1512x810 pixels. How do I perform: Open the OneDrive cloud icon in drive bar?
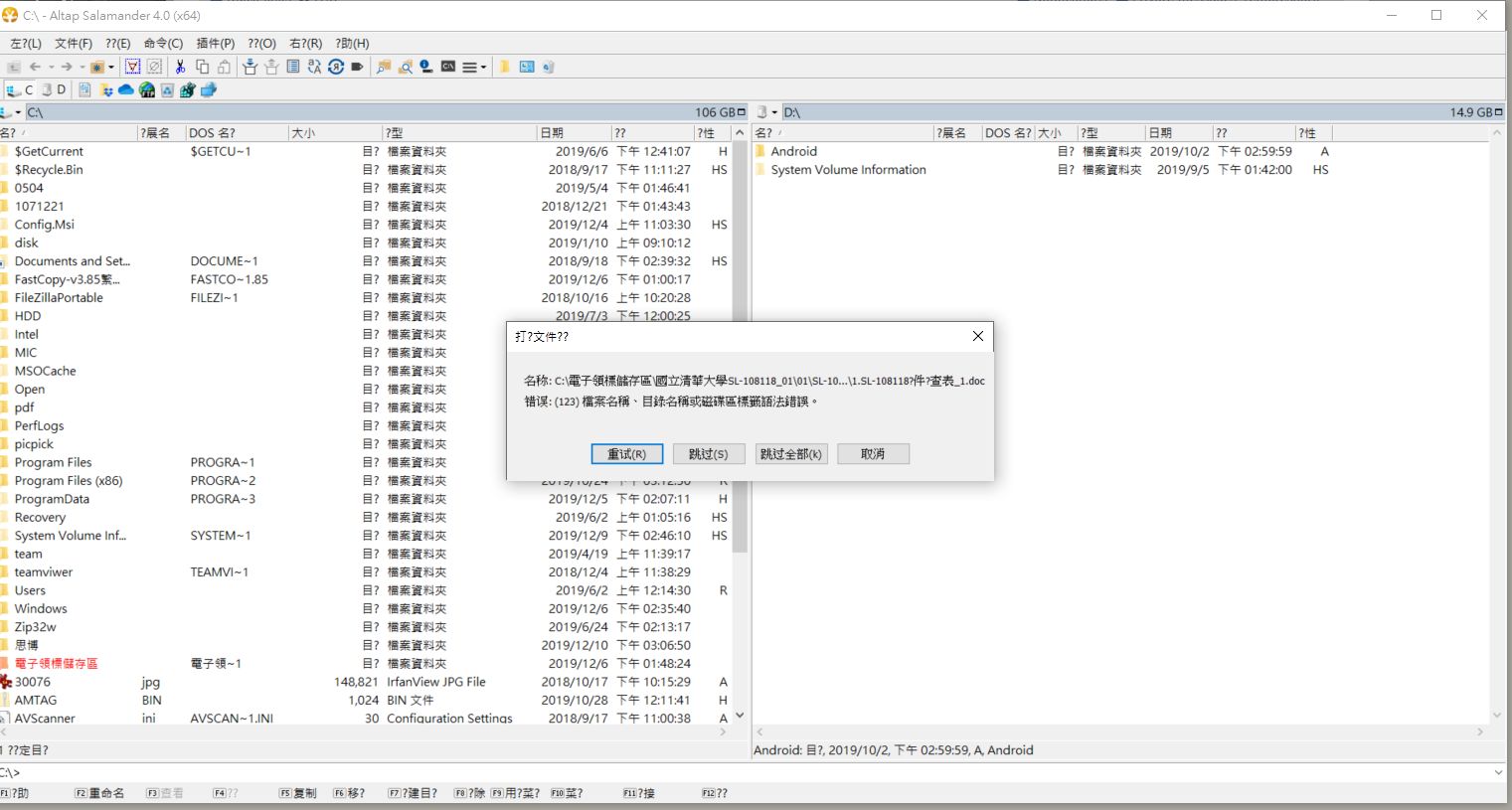pos(126,89)
